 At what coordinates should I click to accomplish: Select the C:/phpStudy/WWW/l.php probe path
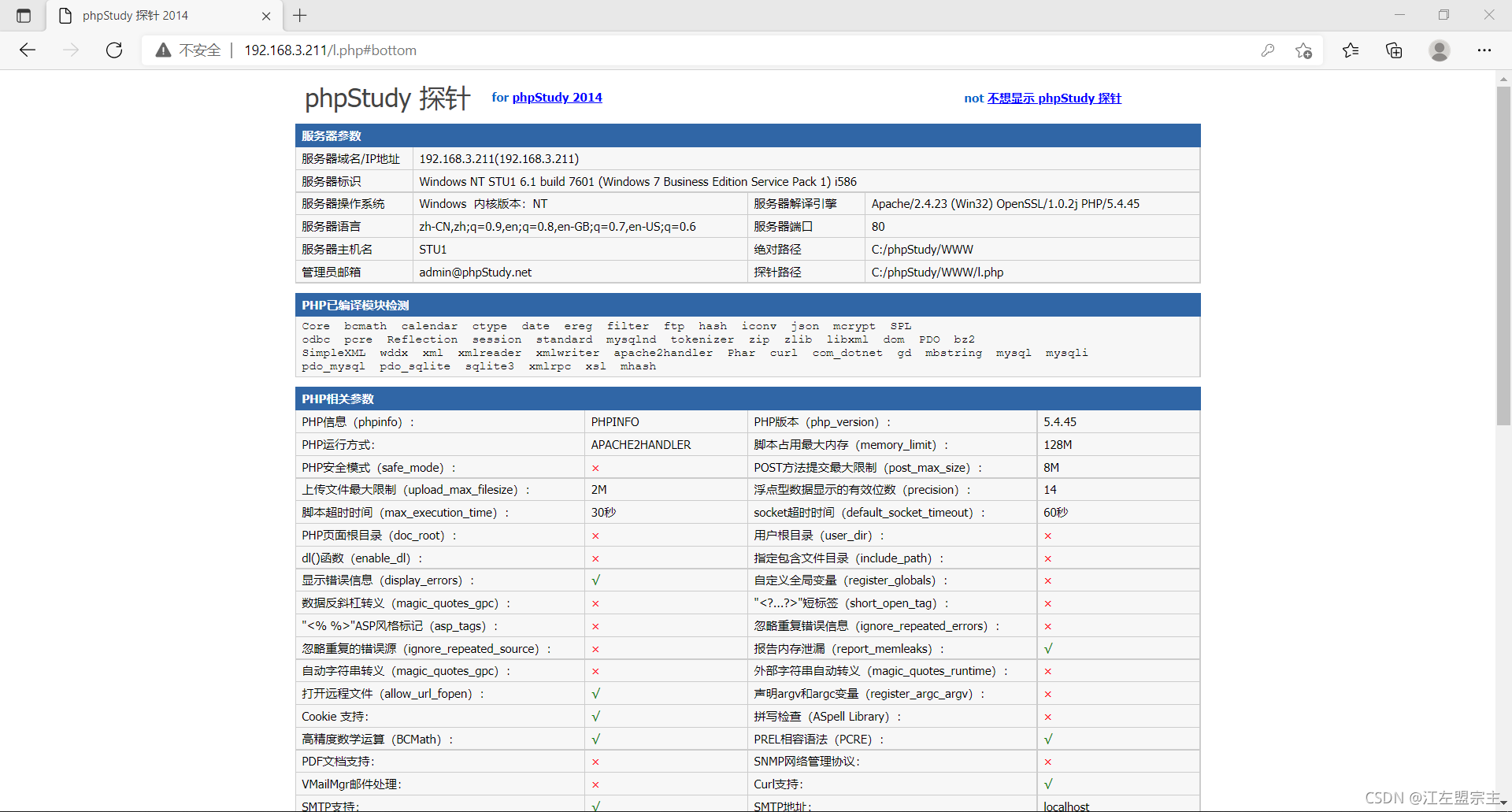tap(937, 273)
